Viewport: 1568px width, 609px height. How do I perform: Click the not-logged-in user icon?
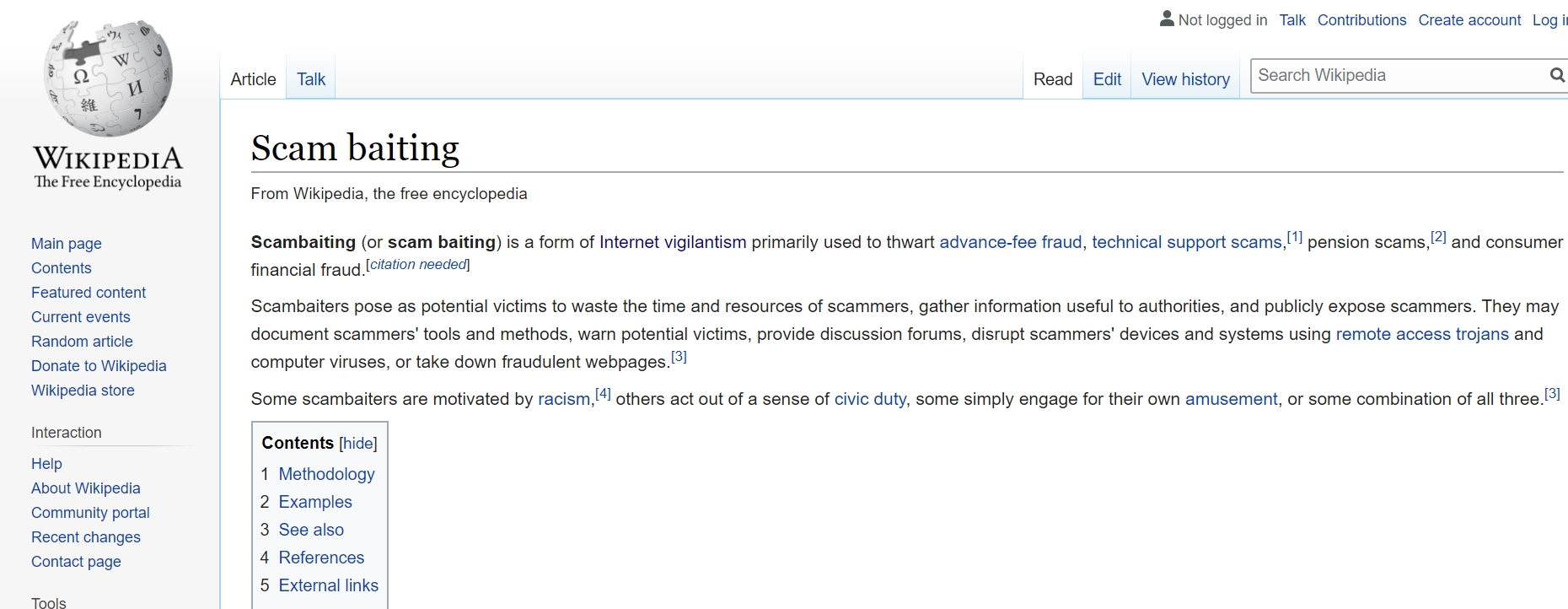[1167, 19]
